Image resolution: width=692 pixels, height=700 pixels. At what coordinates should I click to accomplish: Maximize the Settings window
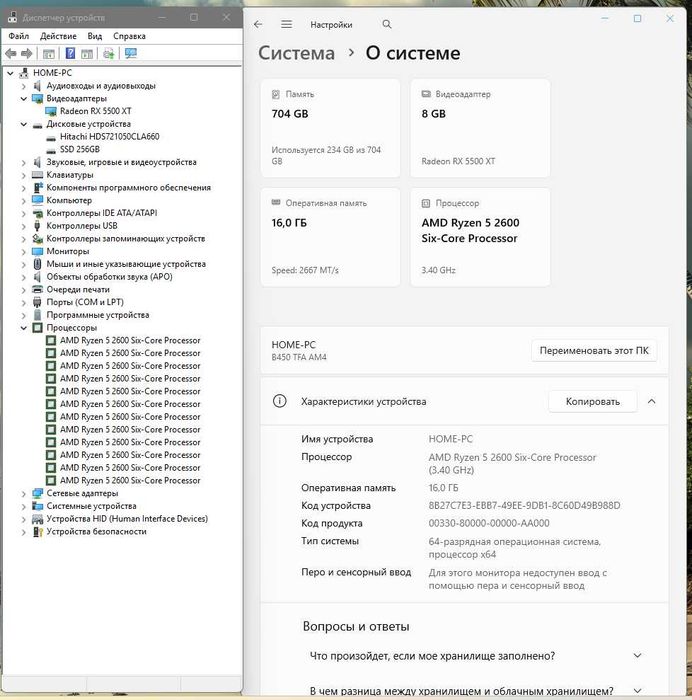coord(637,18)
